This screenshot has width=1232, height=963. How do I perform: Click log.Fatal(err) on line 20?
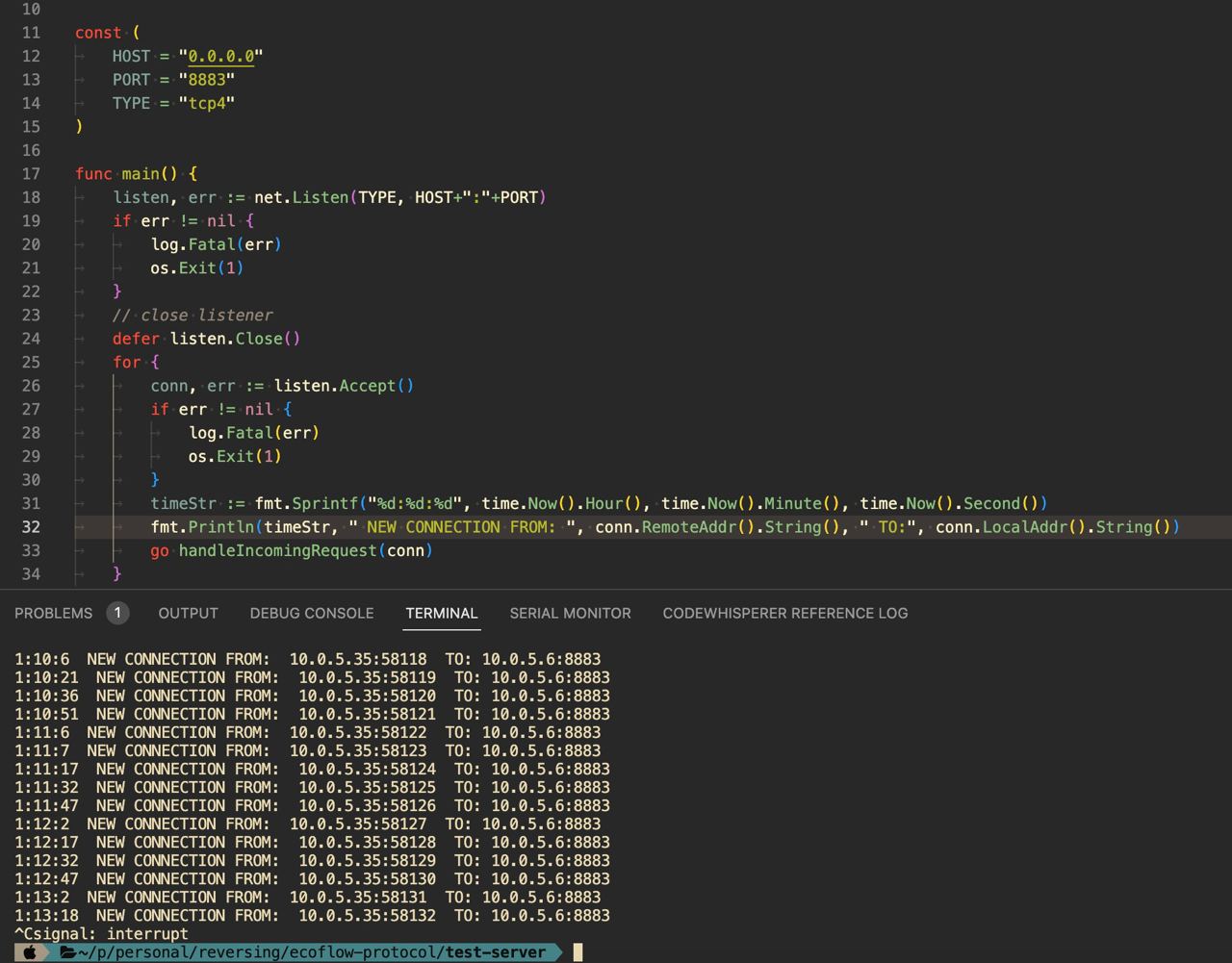[217, 244]
